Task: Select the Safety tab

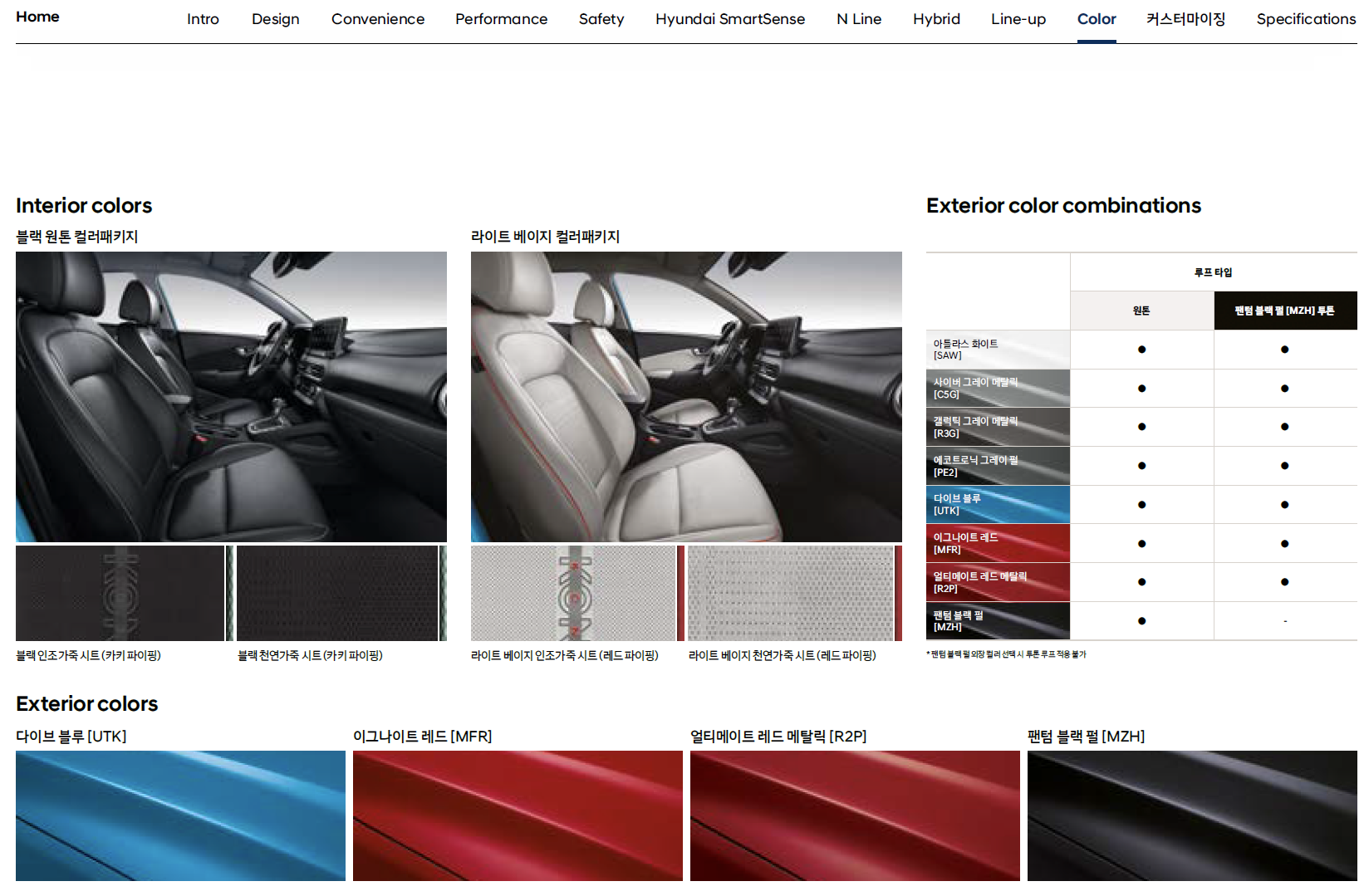Action: pos(601,19)
